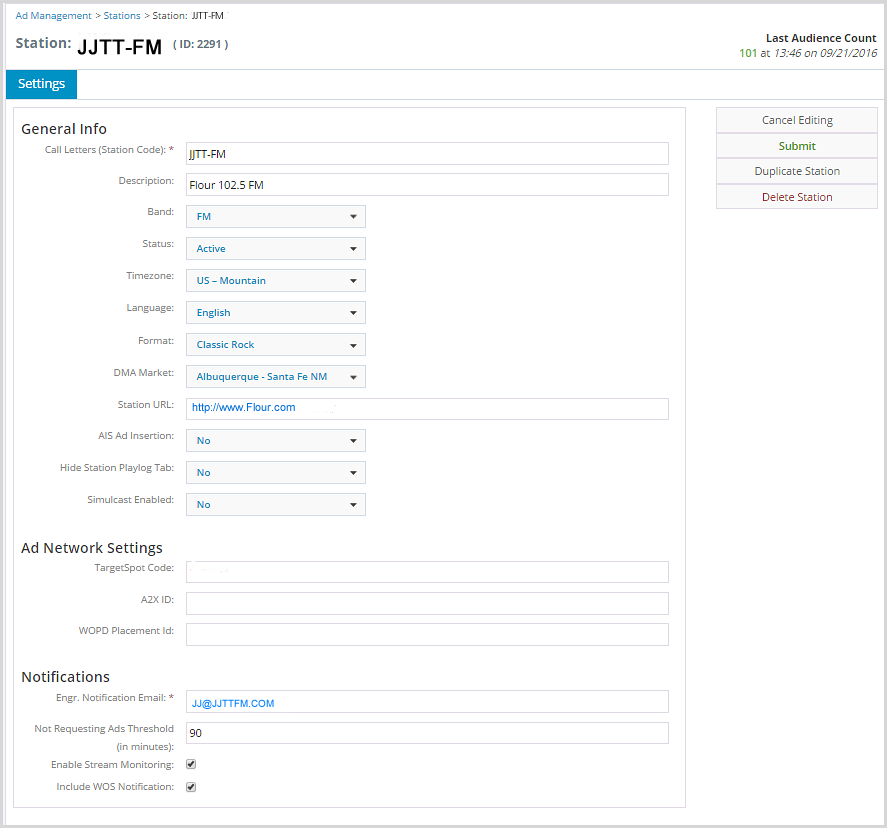The height and width of the screenshot is (828, 887).
Task: Open the Timezone dropdown
Action: pos(275,280)
